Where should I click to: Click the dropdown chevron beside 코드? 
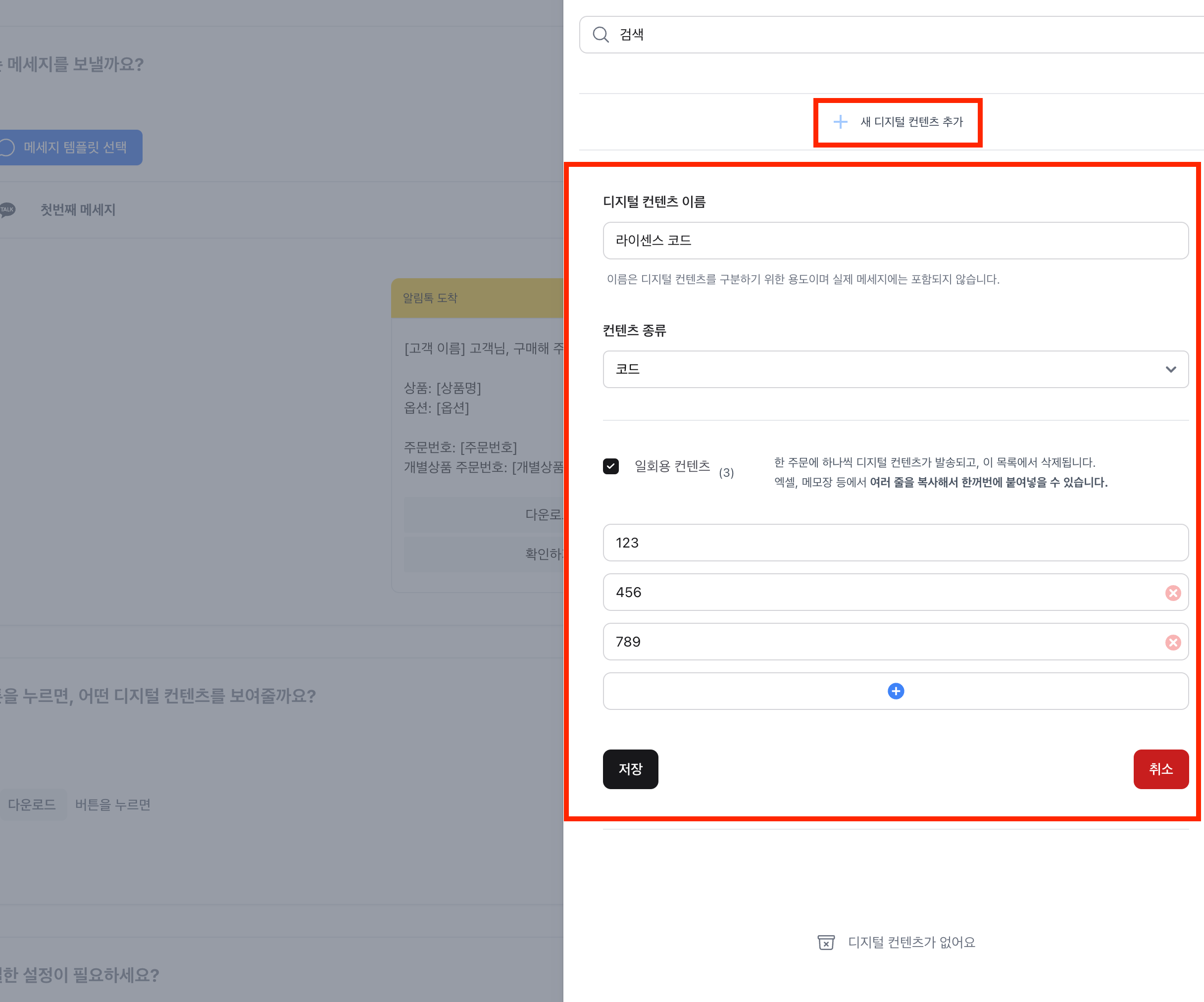[1170, 369]
